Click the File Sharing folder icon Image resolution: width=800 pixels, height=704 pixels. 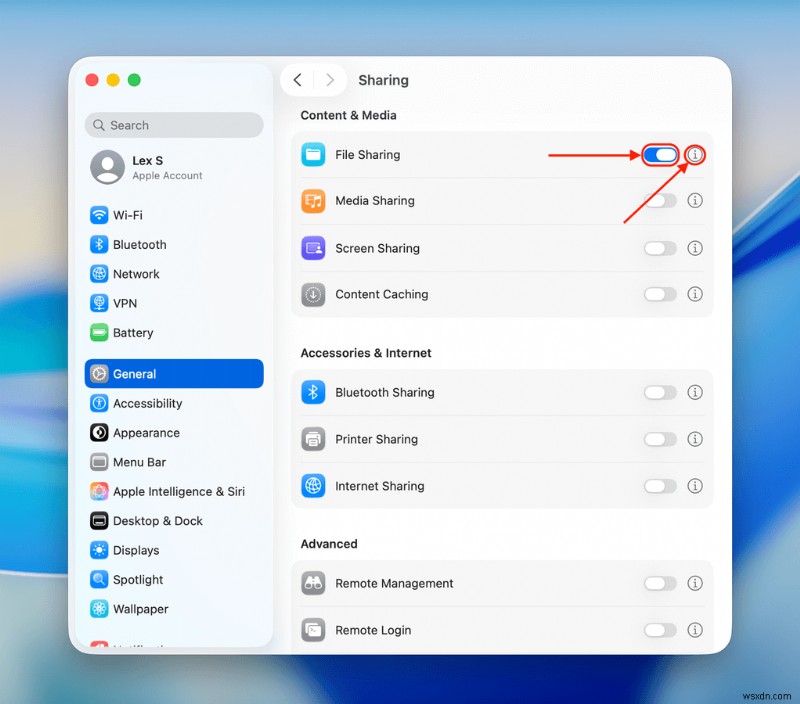click(313, 155)
